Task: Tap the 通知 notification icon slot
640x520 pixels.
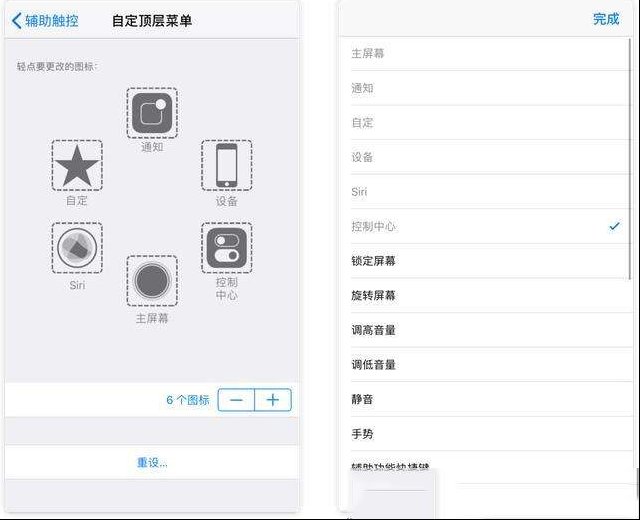Action: 152,113
